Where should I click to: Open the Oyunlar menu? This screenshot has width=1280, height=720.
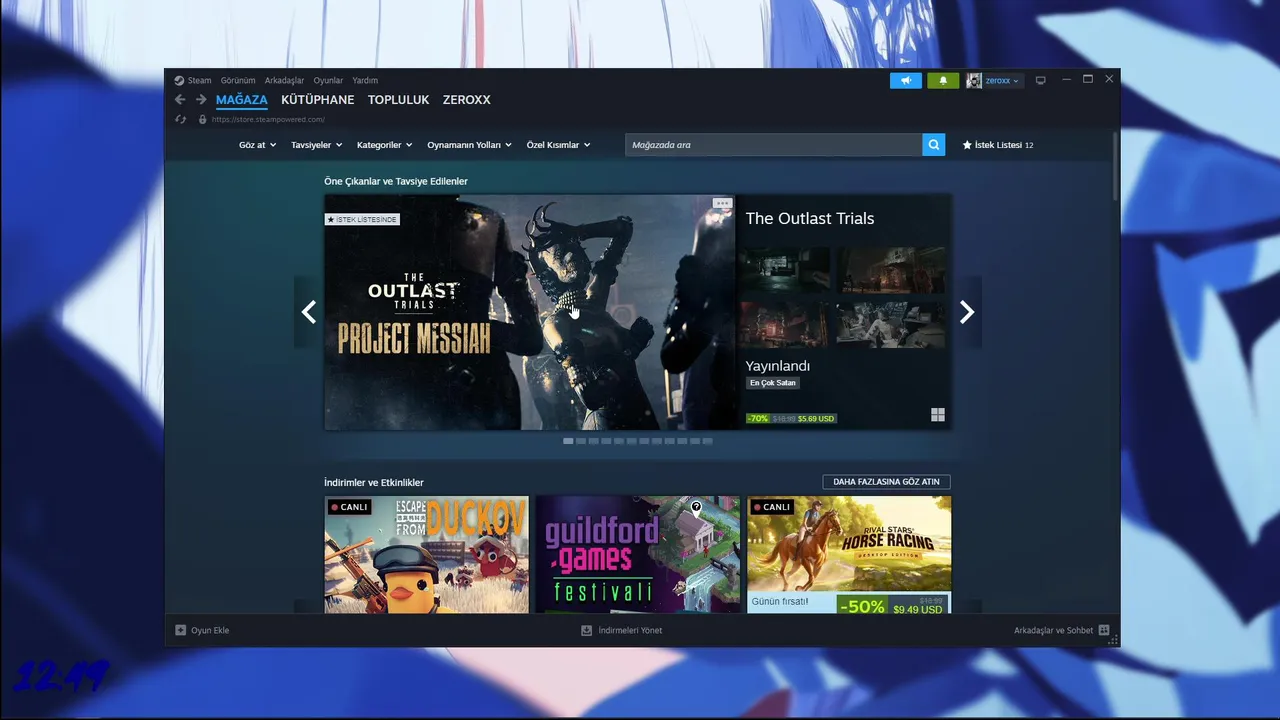(328, 80)
